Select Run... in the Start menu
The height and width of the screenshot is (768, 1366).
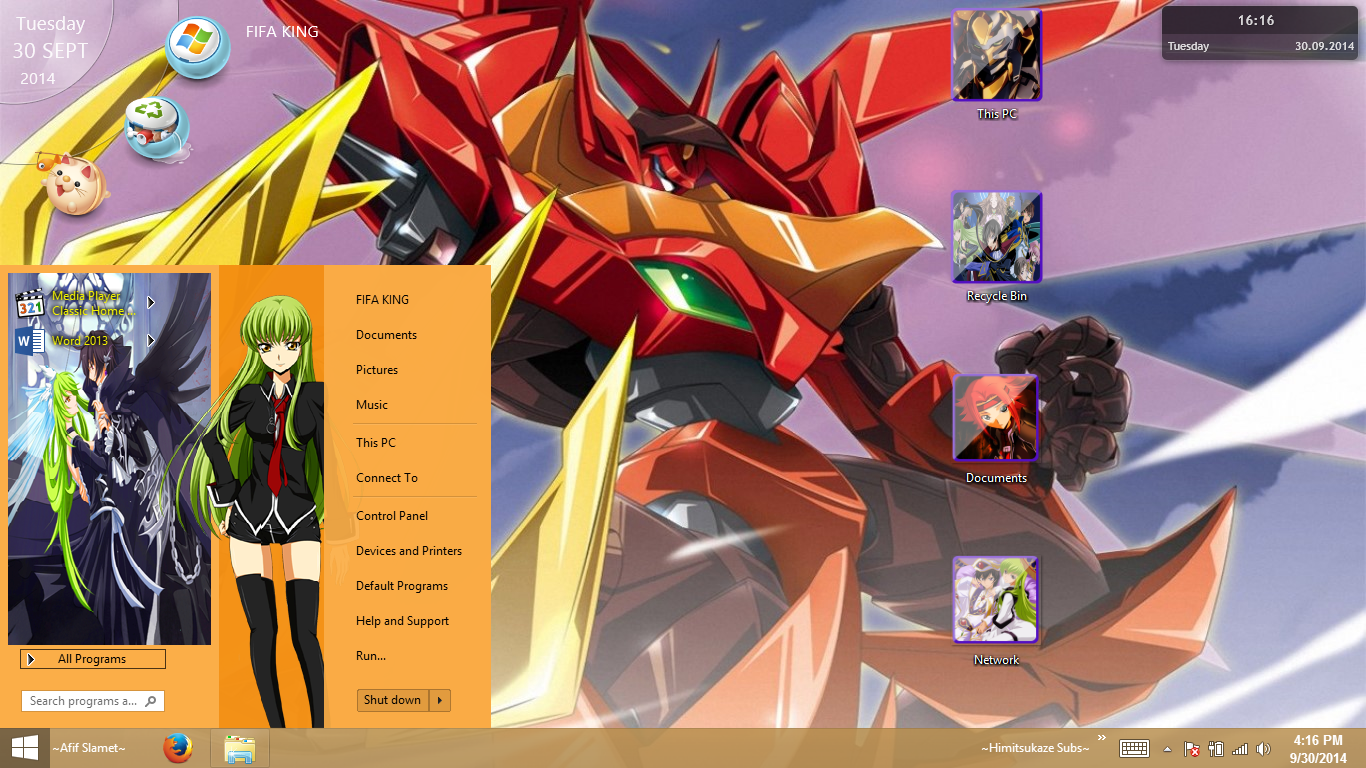pos(371,656)
